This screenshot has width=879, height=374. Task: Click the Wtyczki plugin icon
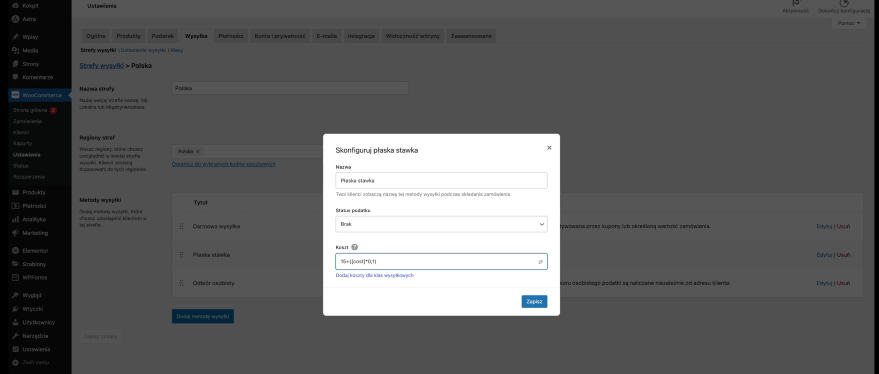[16, 309]
